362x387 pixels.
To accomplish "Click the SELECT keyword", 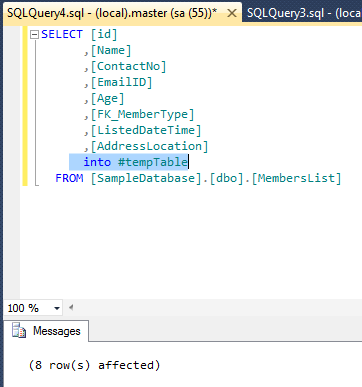I will tap(62, 34).
